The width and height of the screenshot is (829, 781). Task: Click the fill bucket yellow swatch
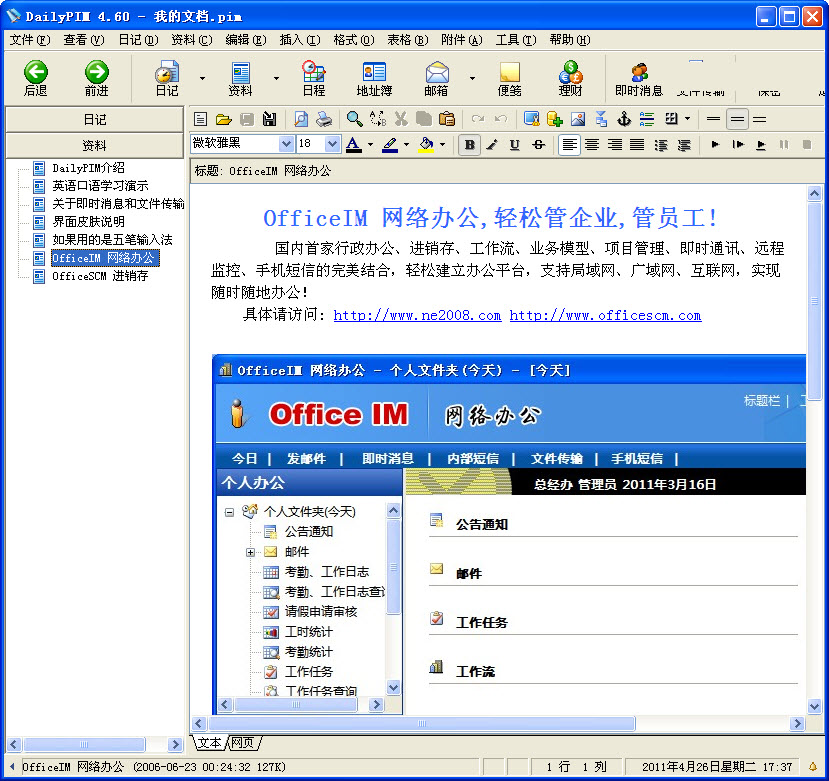click(426, 145)
